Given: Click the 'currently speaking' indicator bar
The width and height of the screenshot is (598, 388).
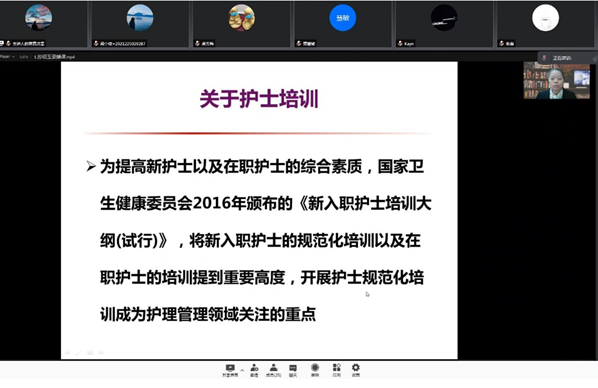Looking at the screenshot, I should [567, 58].
